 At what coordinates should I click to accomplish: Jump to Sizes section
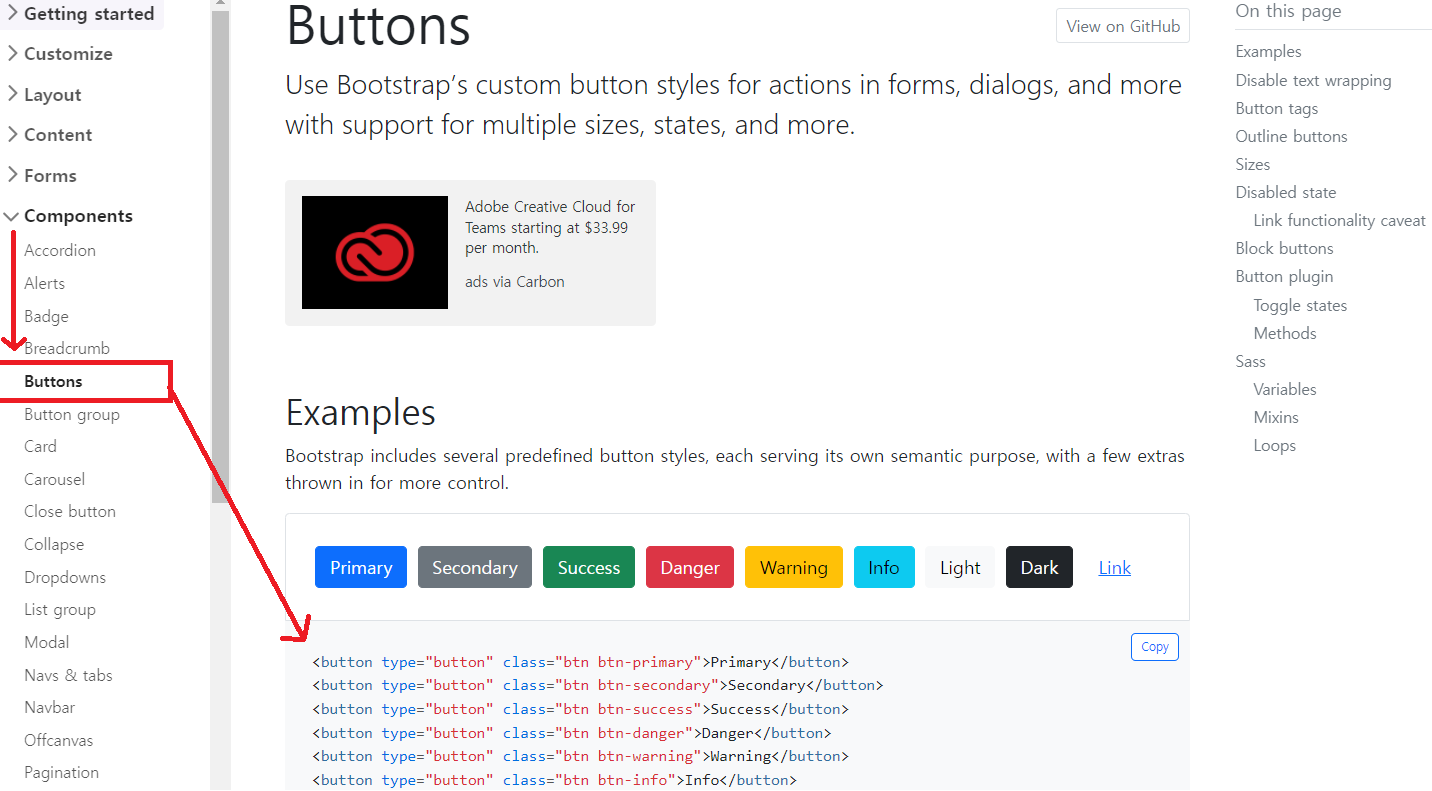coord(1253,164)
